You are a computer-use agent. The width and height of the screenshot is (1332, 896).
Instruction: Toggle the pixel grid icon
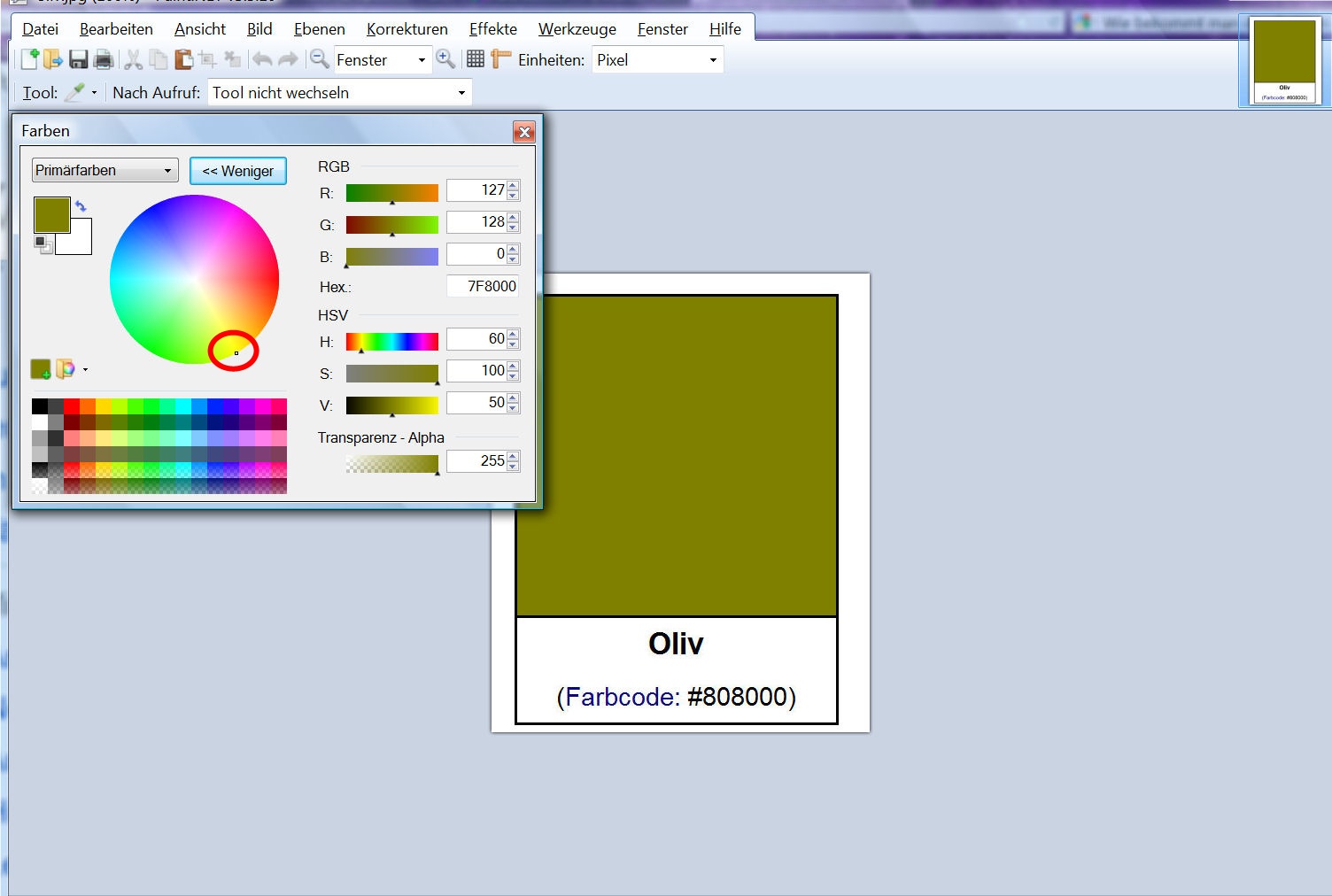click(476, 59)
